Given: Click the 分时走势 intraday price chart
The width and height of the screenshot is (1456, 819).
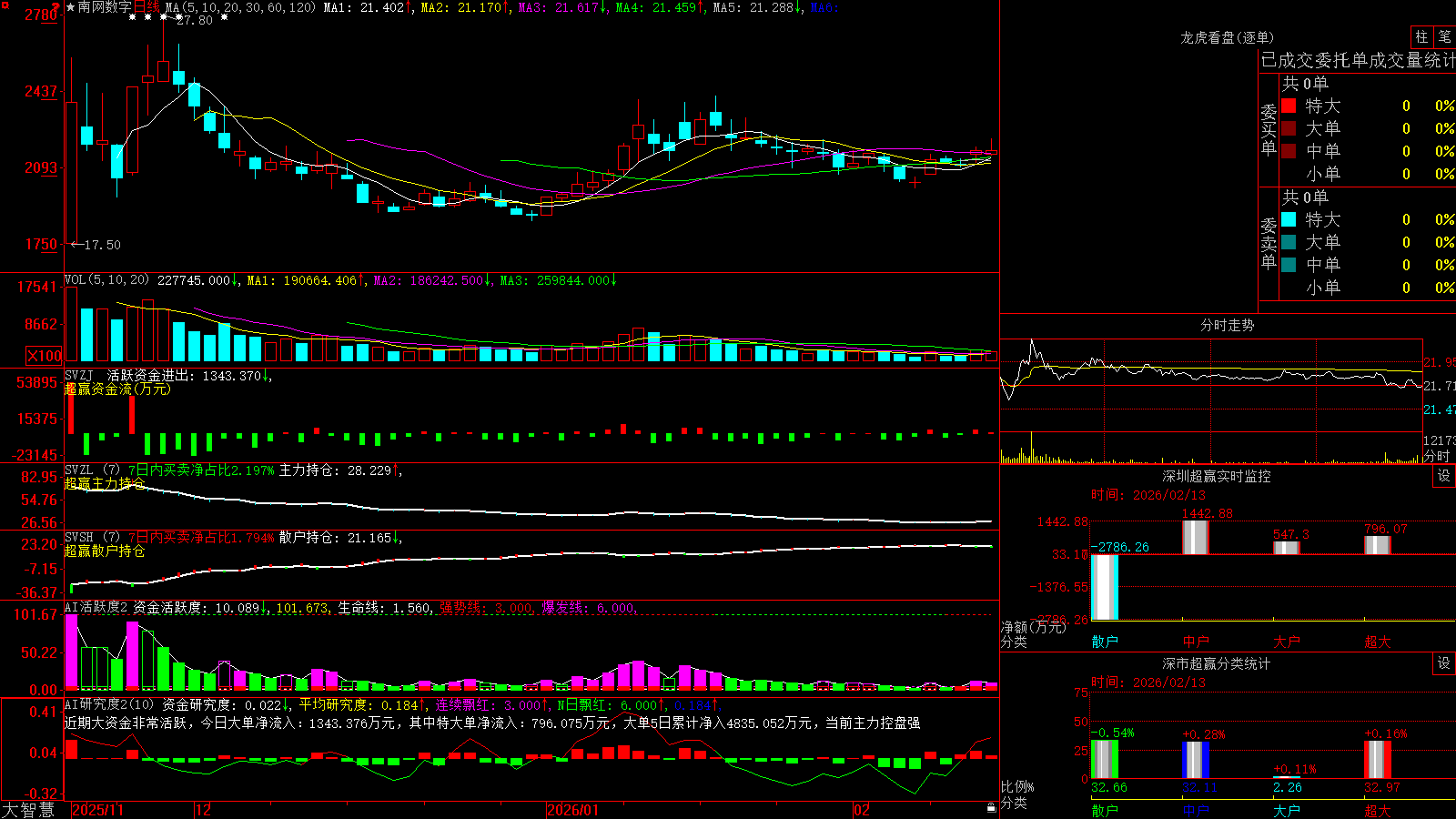Looking at the screenshot, I should 1211,384.
